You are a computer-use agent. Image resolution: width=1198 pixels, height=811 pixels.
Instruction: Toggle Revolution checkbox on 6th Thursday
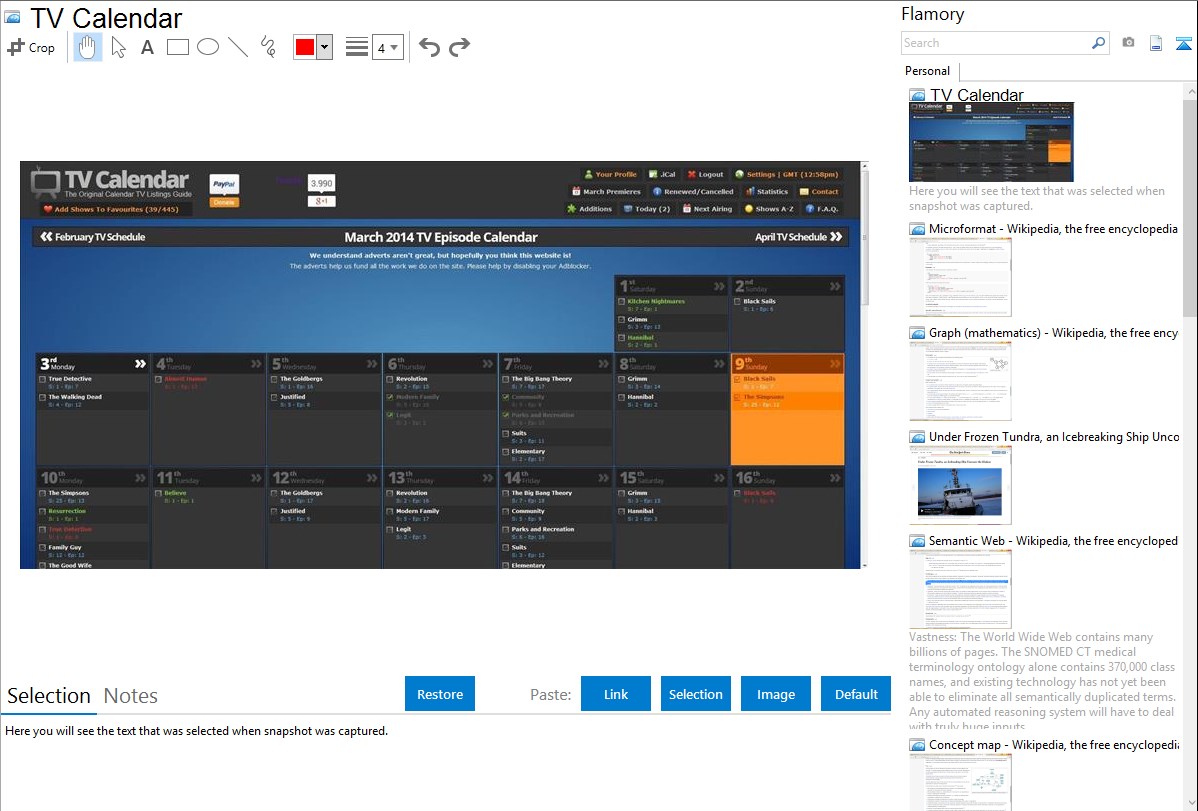(x=390, y=379)
